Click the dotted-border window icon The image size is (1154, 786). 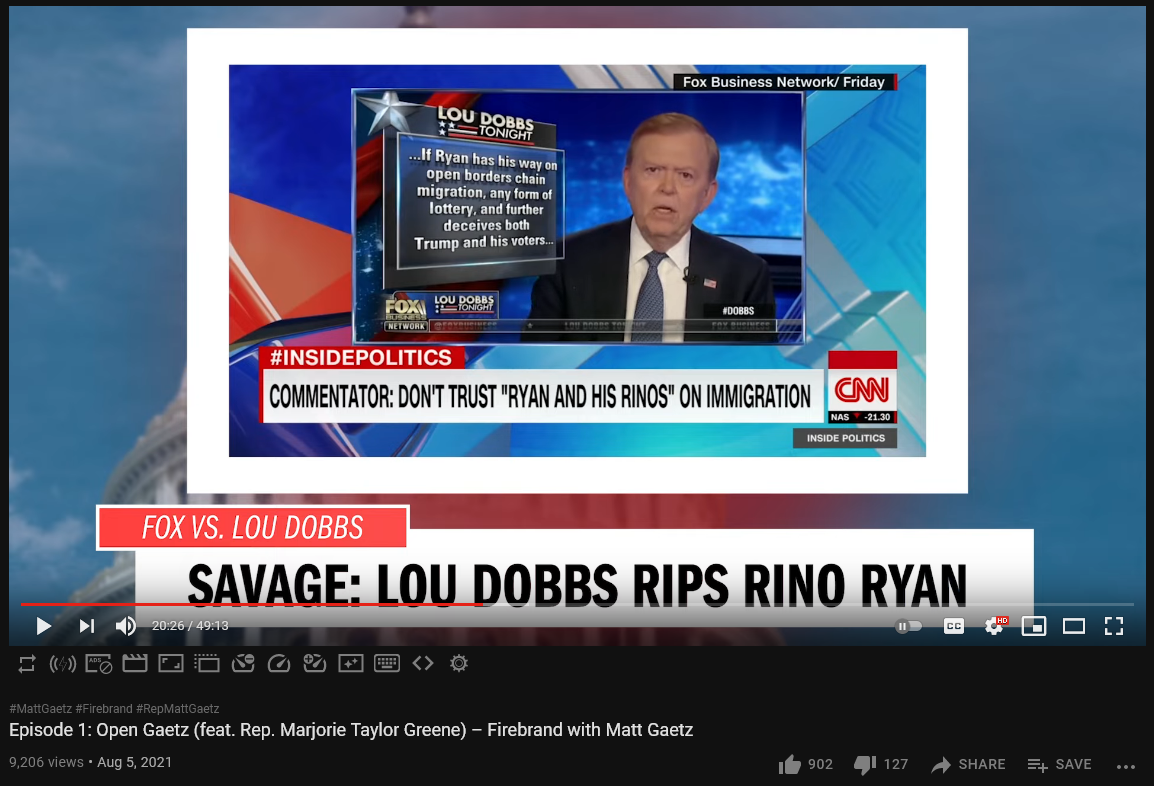coord(207,664)
